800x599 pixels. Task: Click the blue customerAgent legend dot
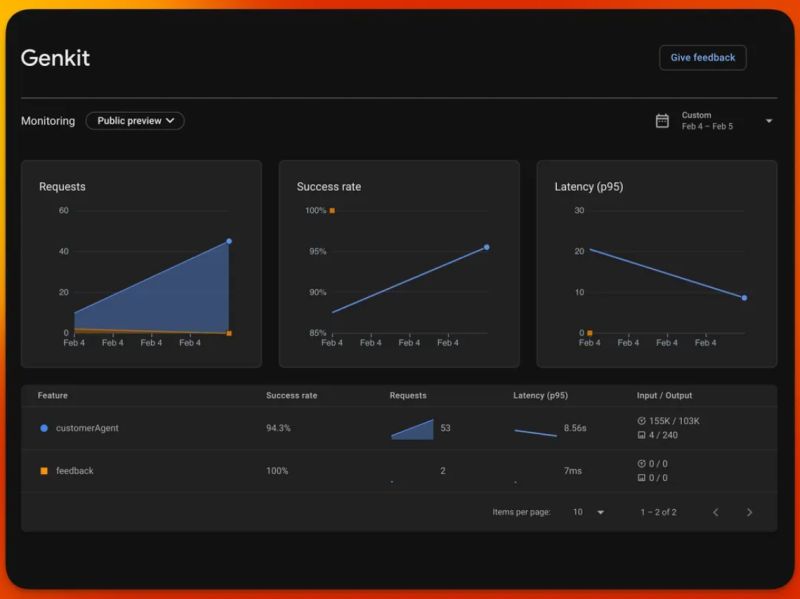tap(44, 428)
